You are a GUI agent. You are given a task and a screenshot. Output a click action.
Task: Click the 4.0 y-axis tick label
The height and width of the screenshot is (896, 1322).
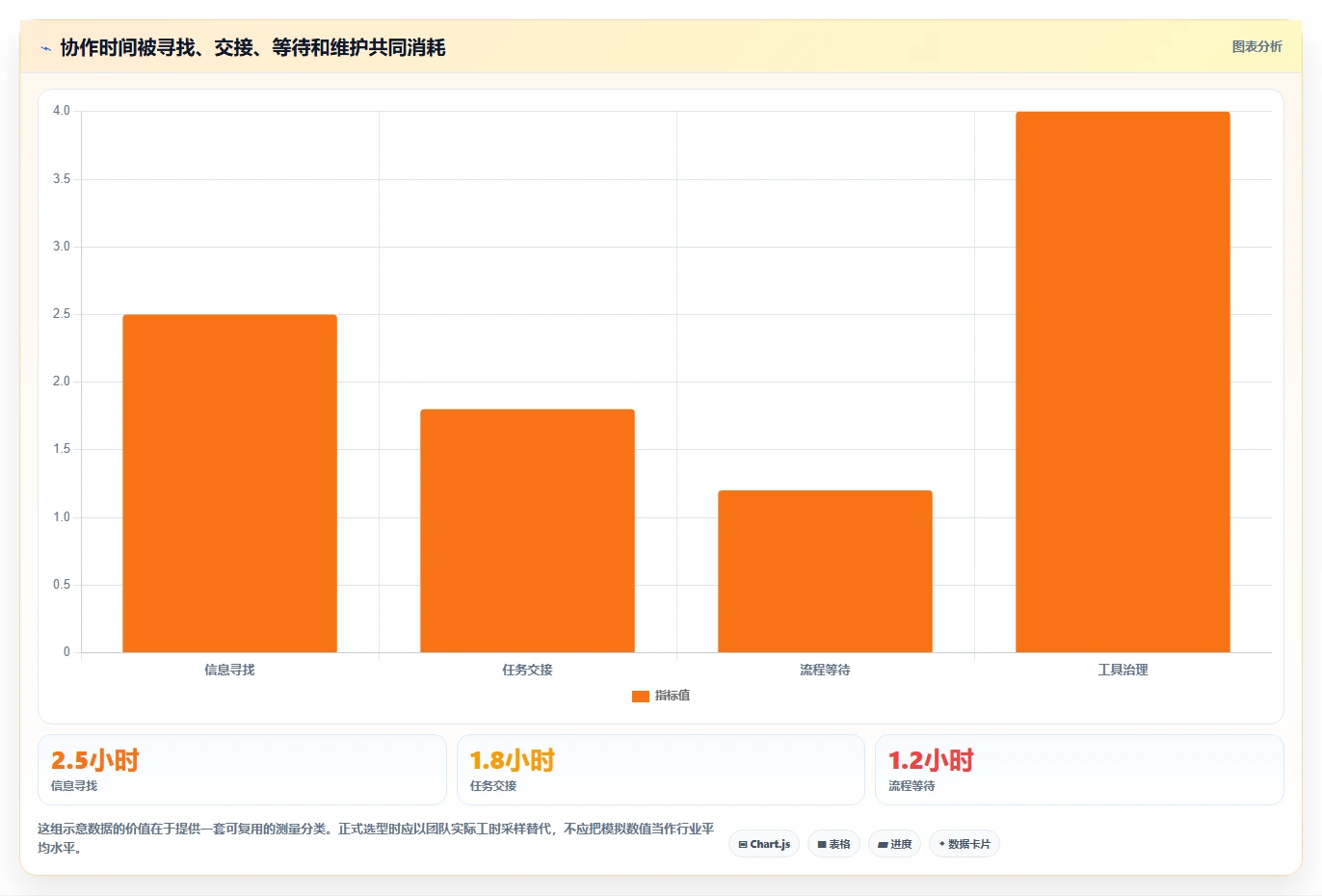[x=62, y=111]
